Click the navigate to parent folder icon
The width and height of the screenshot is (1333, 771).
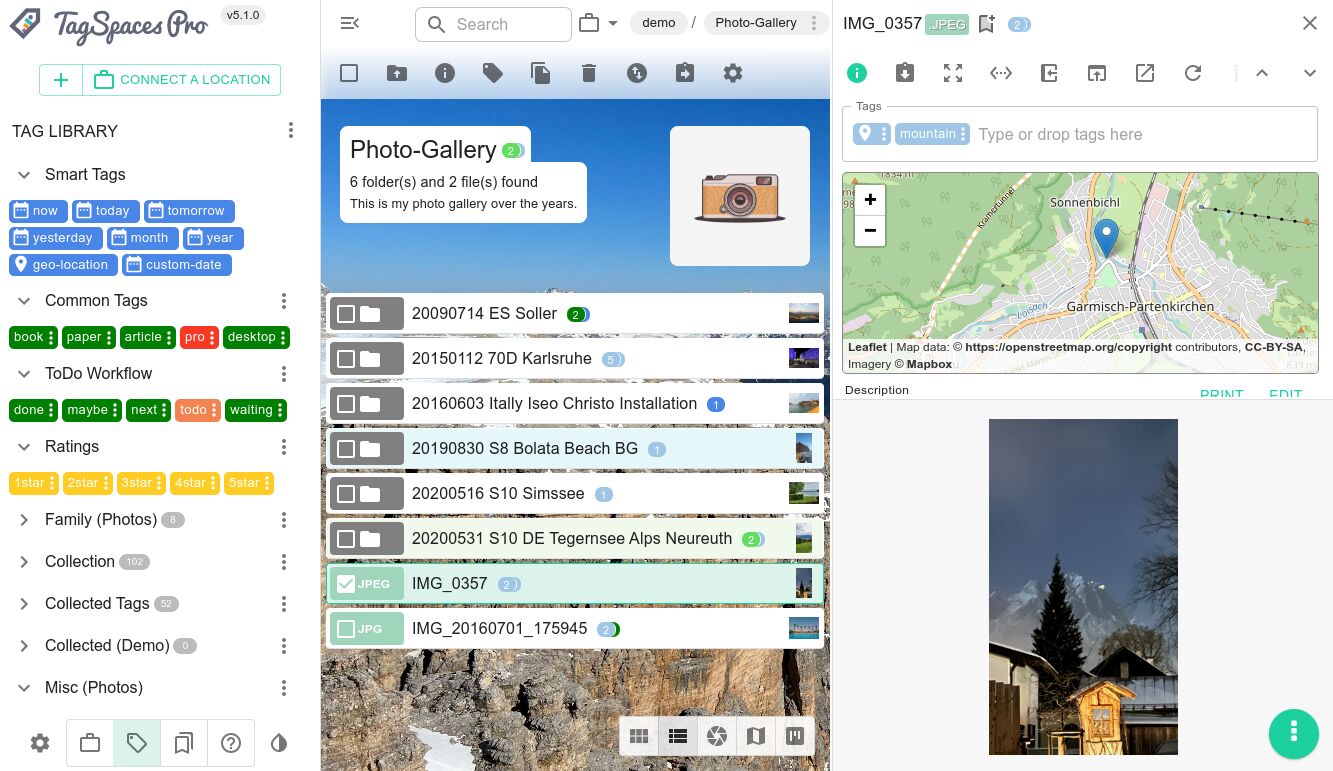(1049, 73)
